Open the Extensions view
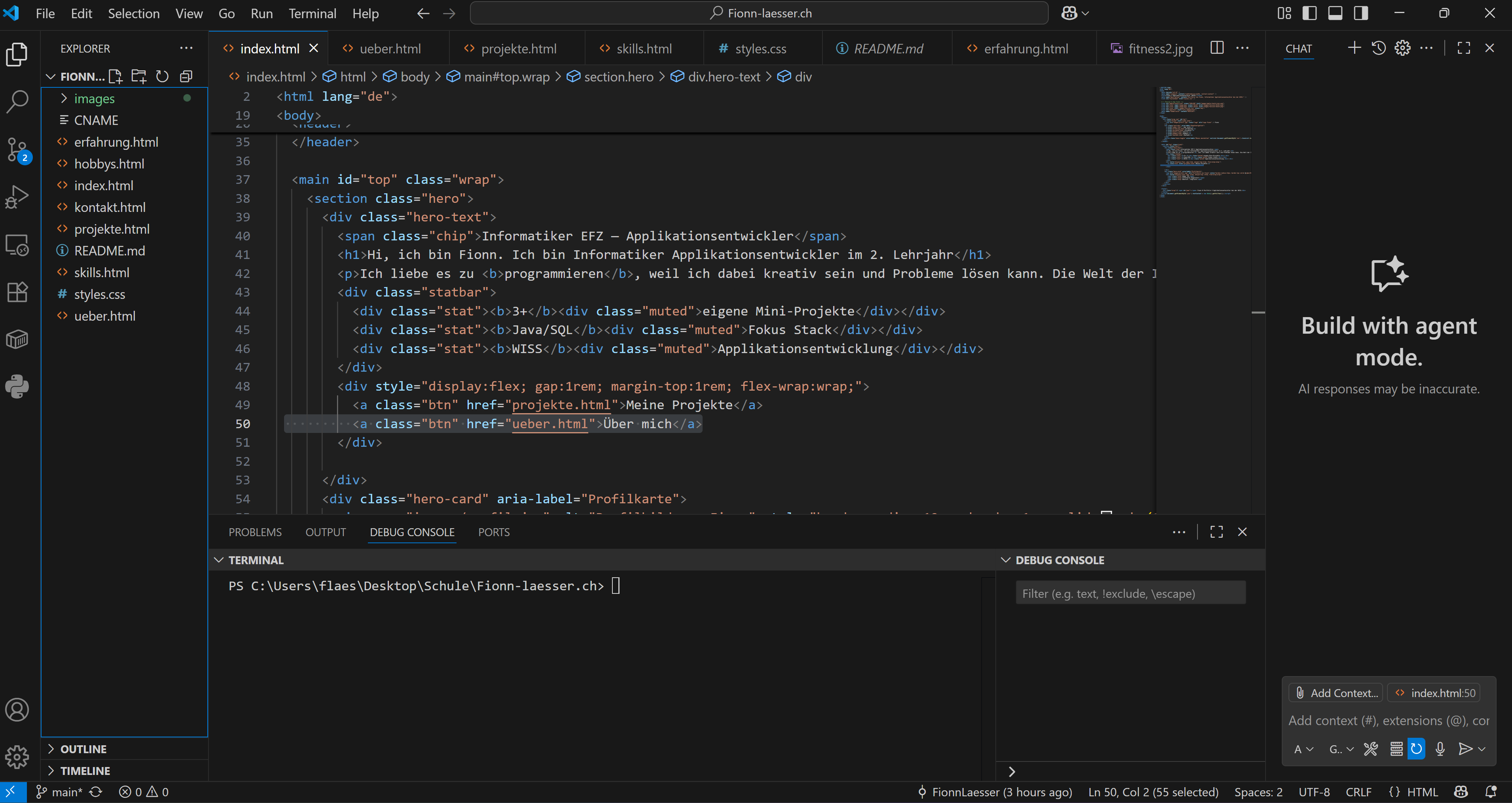This screenshot has height=803, width=1512. coord(17,291)
